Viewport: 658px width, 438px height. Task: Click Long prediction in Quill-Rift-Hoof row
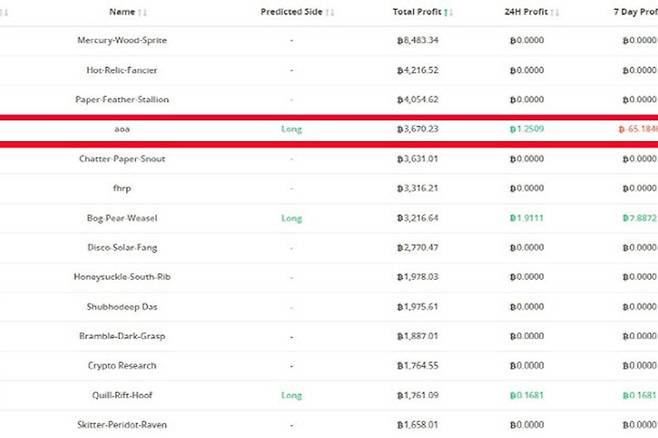coord(291,395)
